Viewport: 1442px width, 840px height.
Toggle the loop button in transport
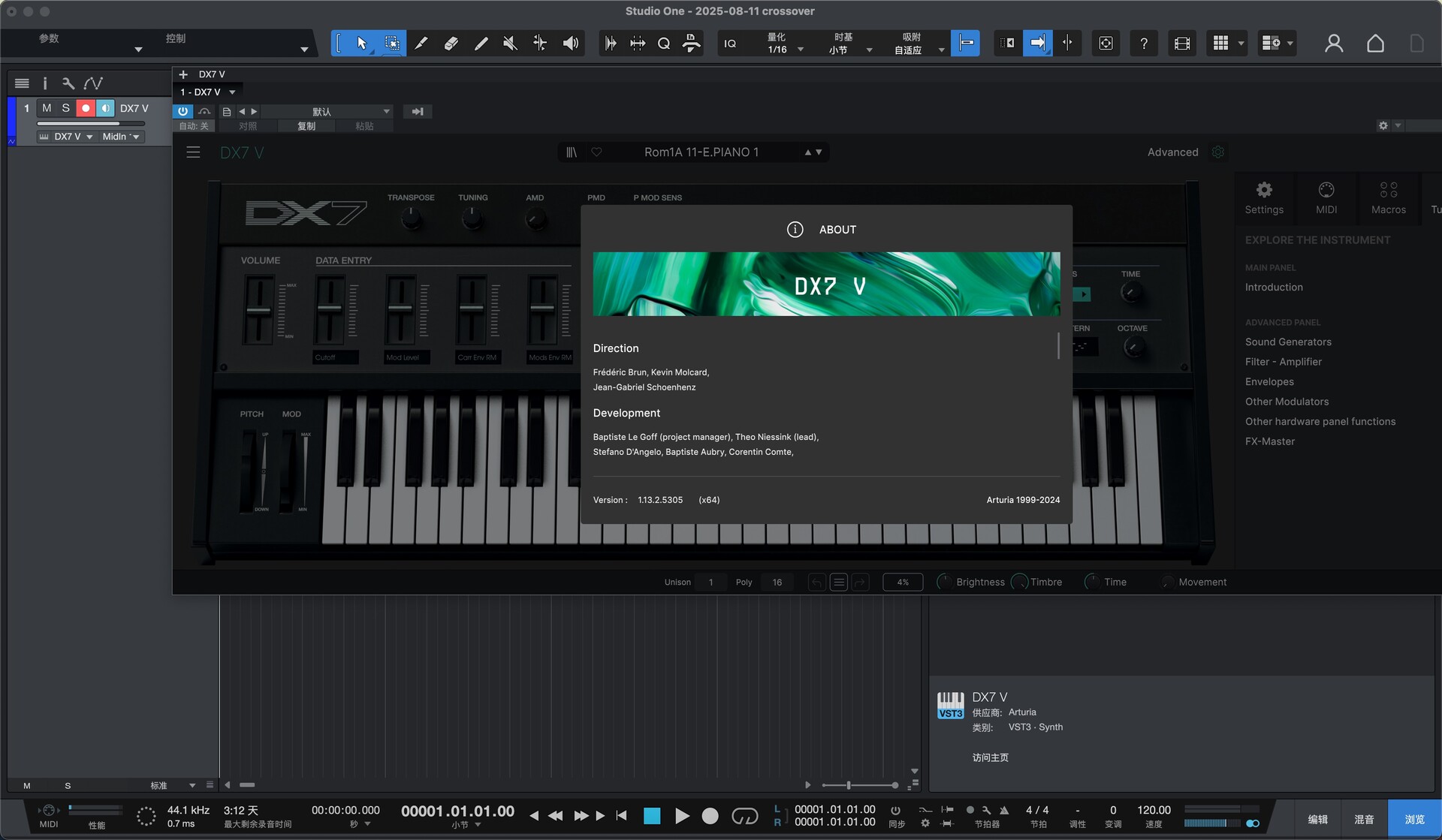coord(745,816)
